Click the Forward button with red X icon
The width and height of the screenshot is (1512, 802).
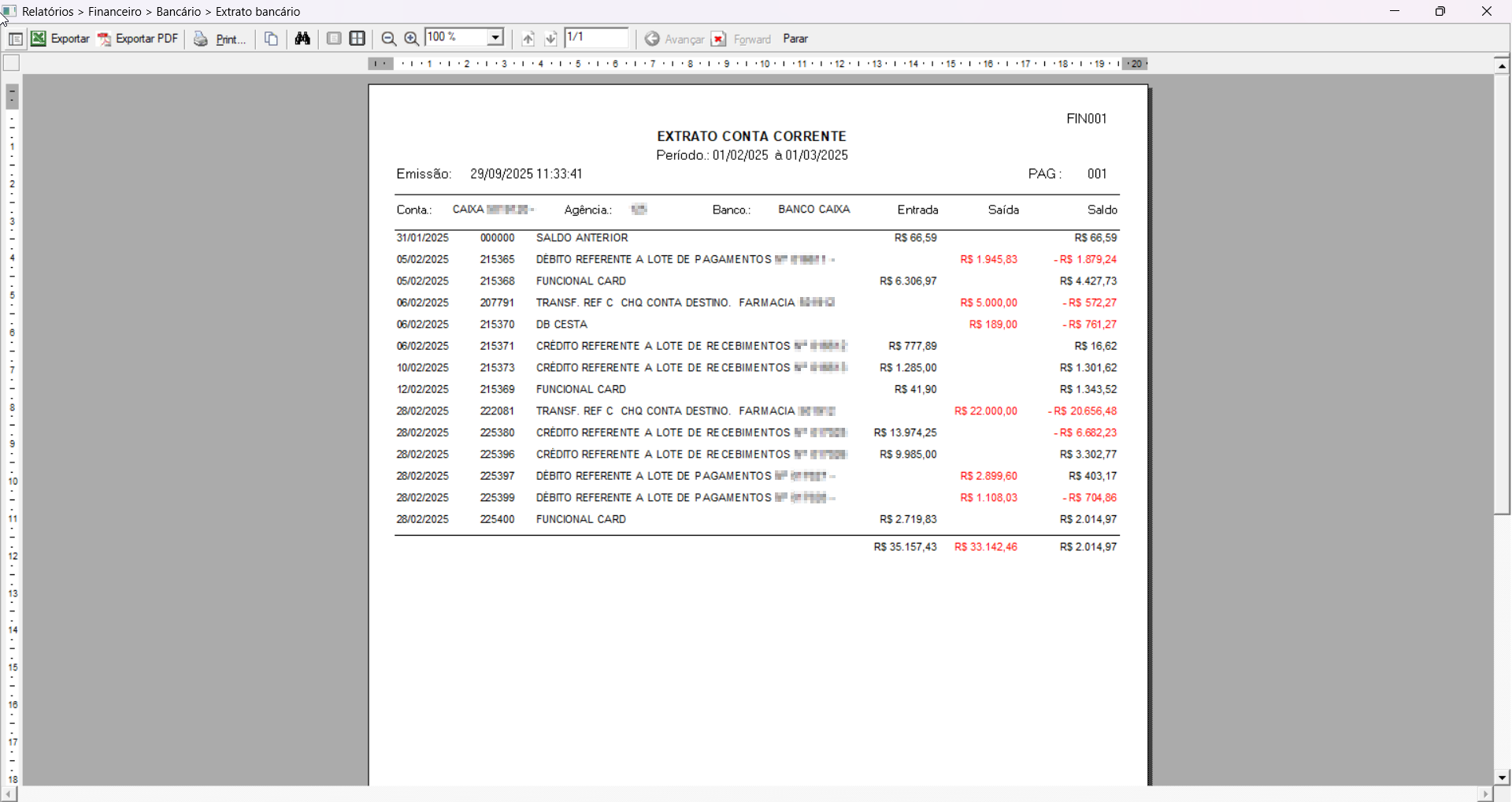click(x=742, y=39)
